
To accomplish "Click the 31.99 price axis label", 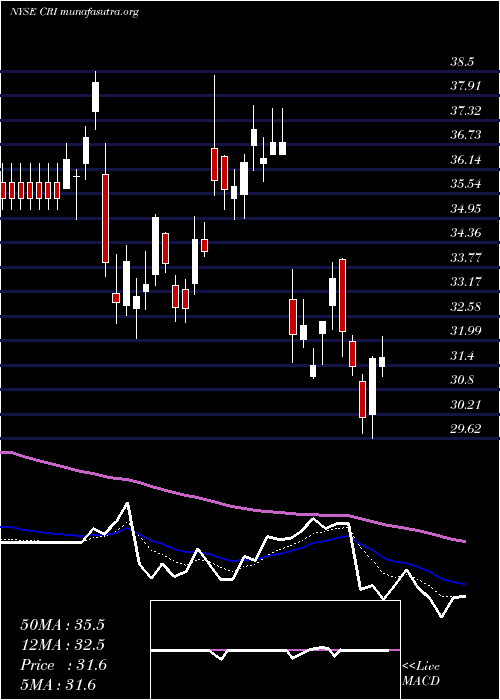I will point(466,331).
